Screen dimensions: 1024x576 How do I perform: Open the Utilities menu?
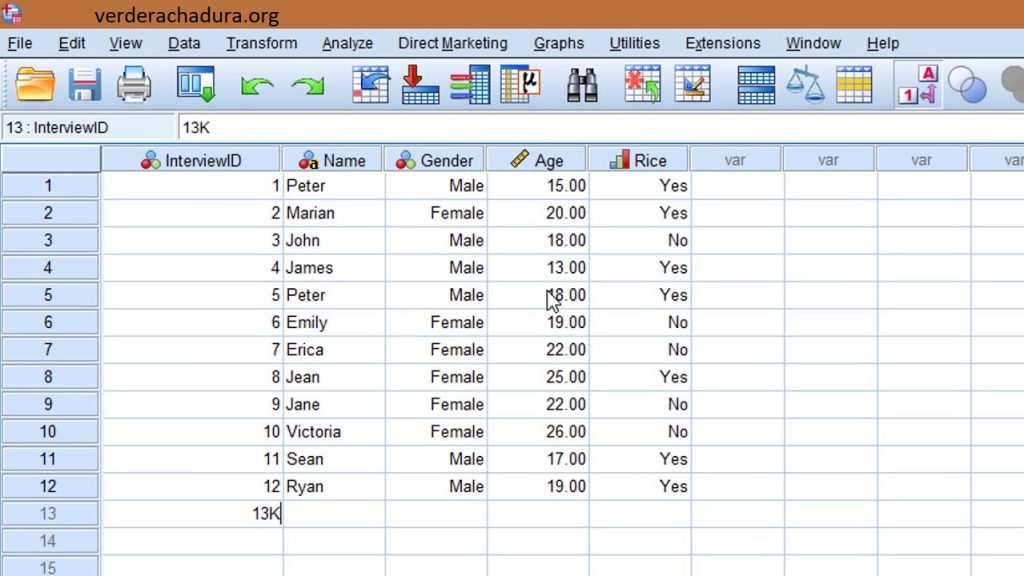tap(635, 43)
